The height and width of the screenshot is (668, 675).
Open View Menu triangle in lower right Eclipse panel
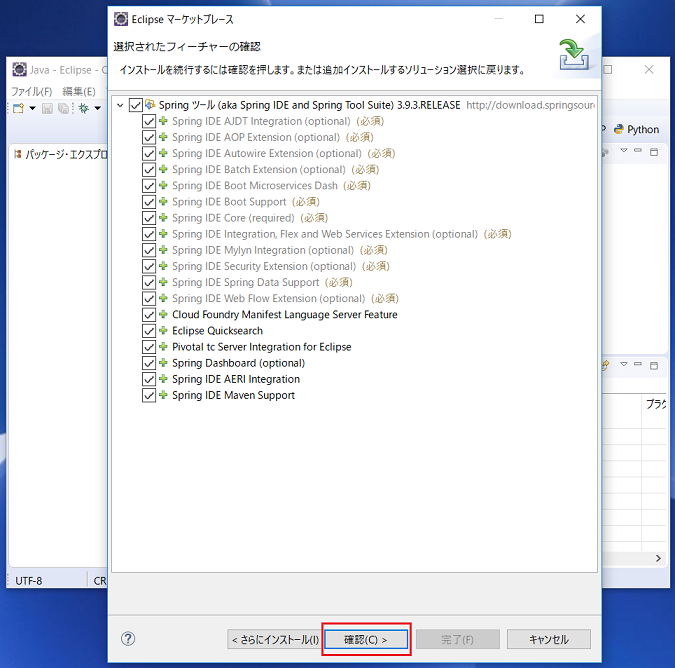click(624, 364)
